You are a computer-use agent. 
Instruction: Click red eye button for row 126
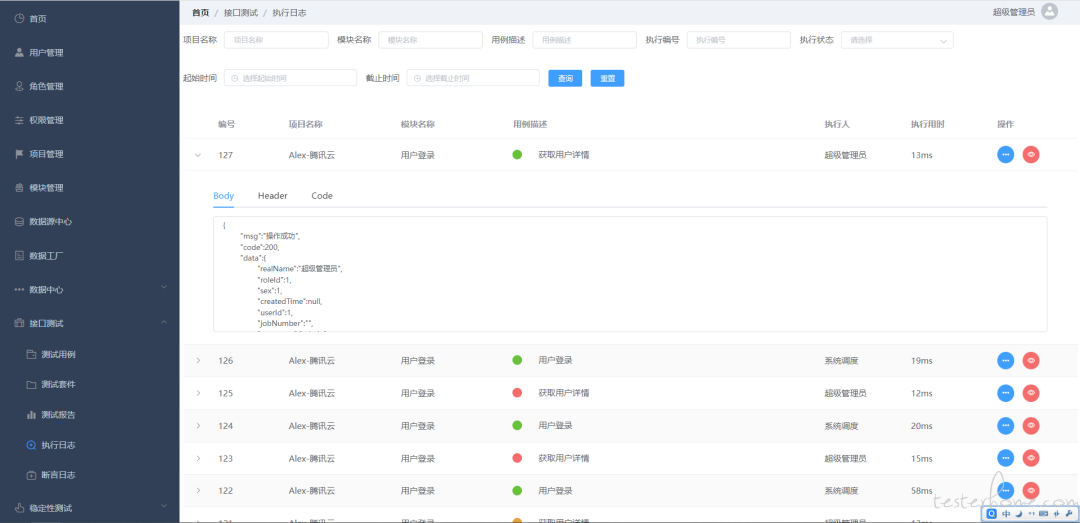1031,360
